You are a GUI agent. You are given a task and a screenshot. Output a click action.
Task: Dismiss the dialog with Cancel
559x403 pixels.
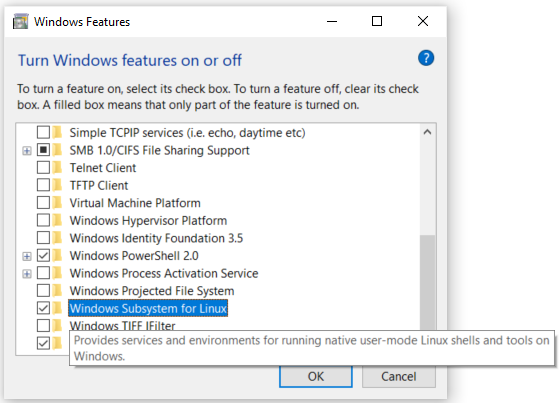pyautogui.click(x=399, y=376)
